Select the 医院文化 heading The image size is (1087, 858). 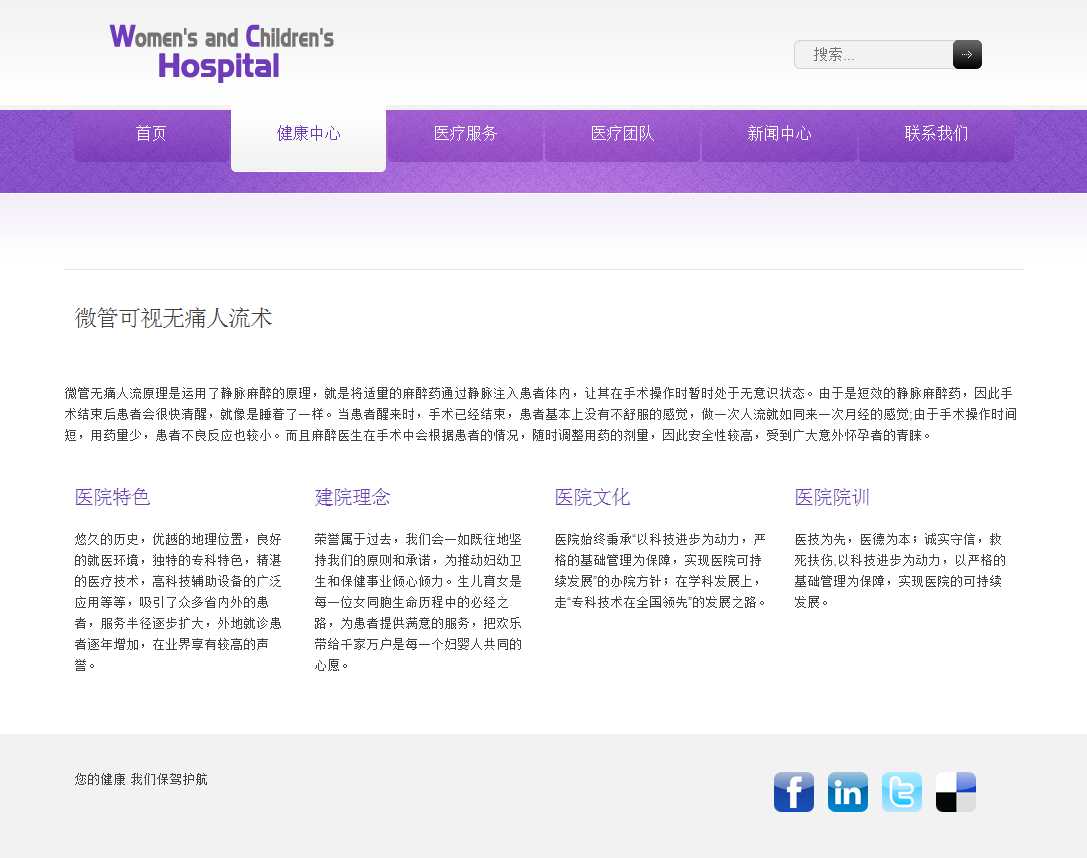(592, 497)
